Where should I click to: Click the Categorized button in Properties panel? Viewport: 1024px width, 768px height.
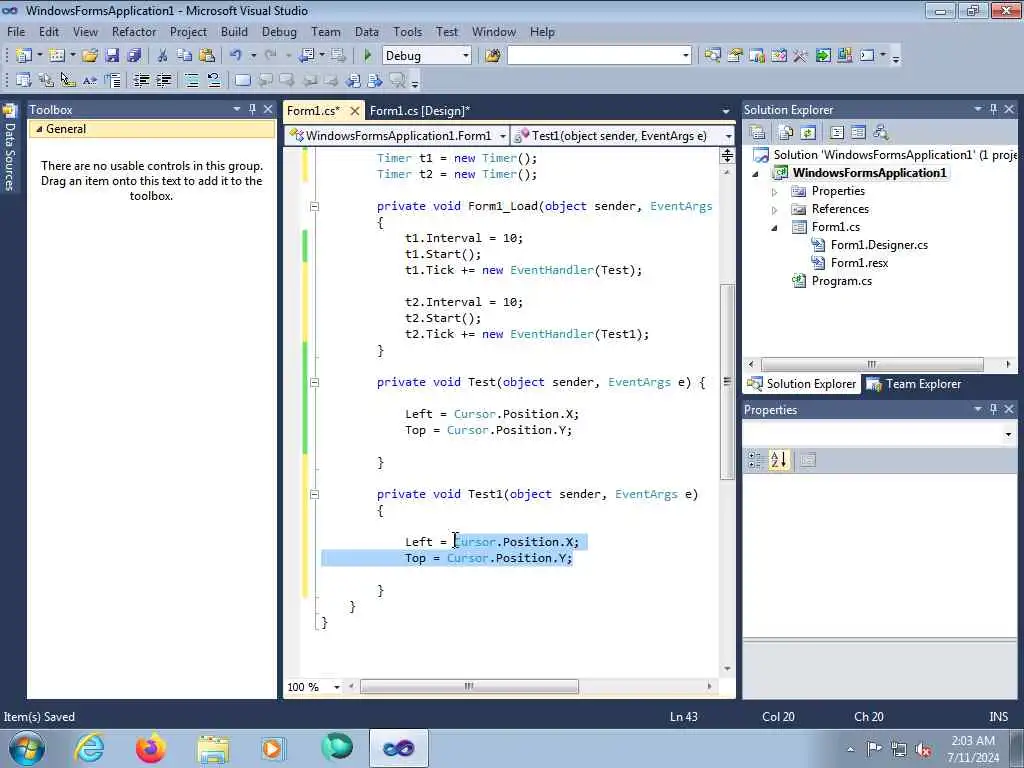tap(755, 460)
